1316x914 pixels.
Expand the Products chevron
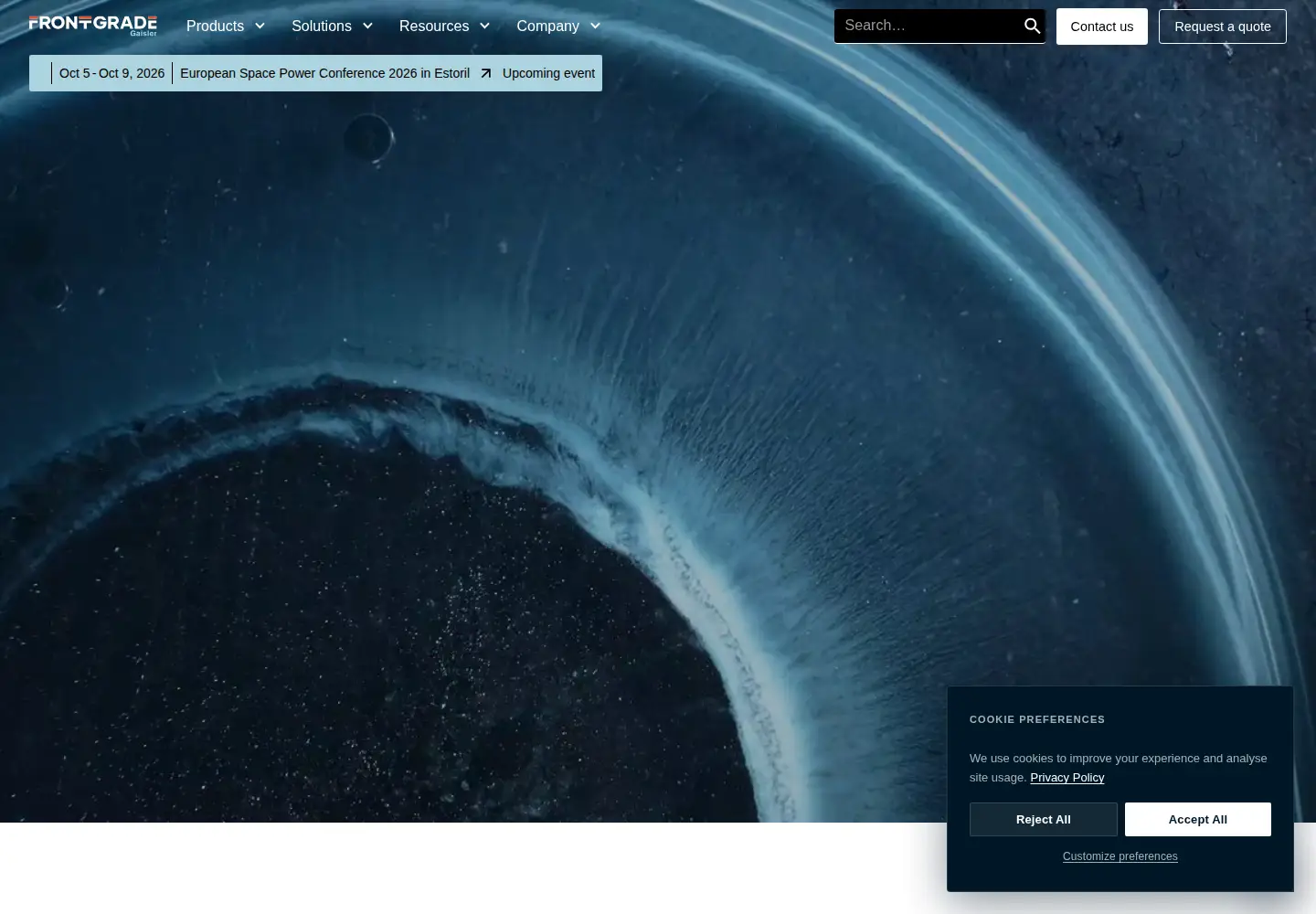coord(260,27)
